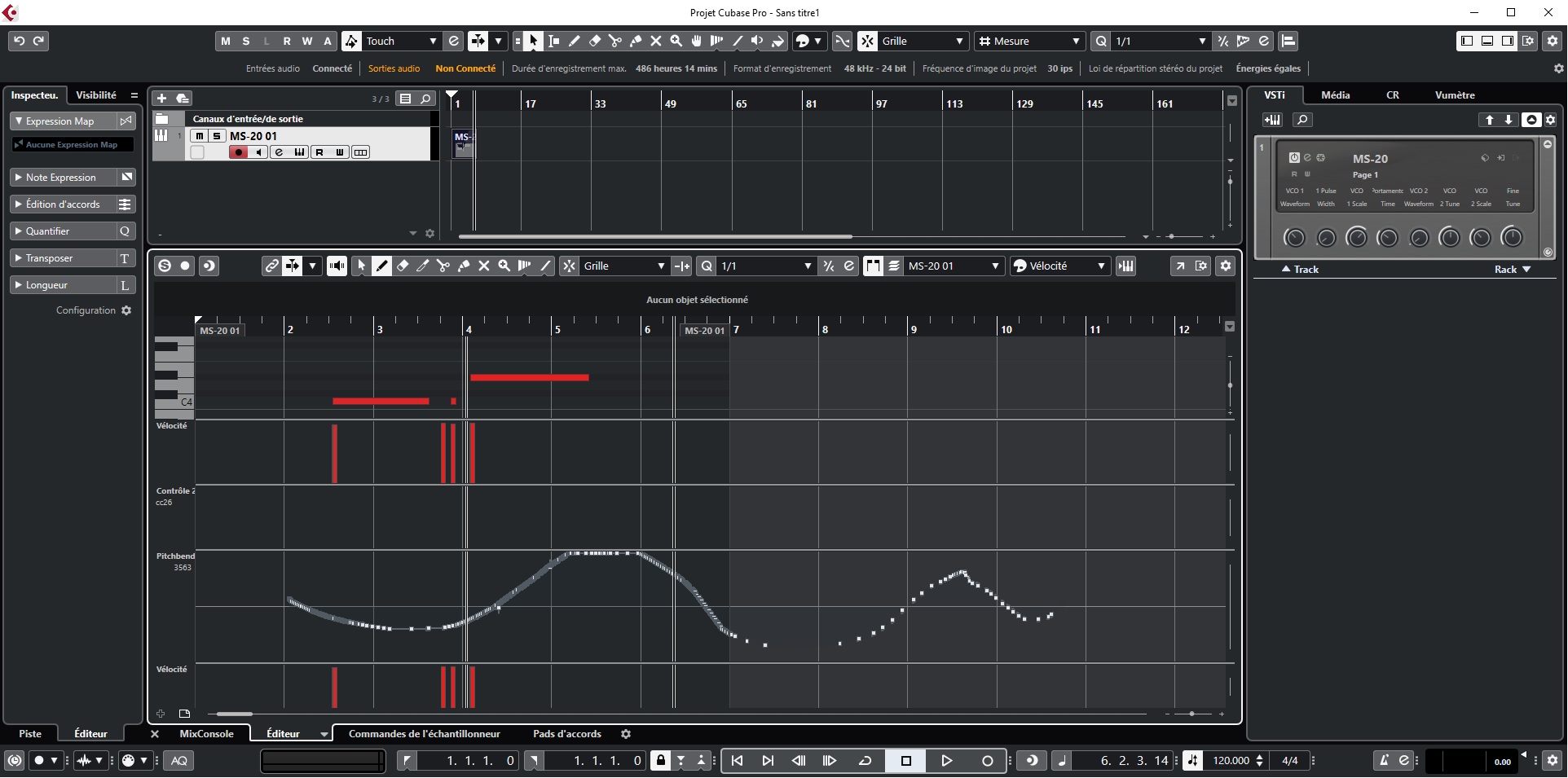Stop playback with the Stop button

pos(905,761)
